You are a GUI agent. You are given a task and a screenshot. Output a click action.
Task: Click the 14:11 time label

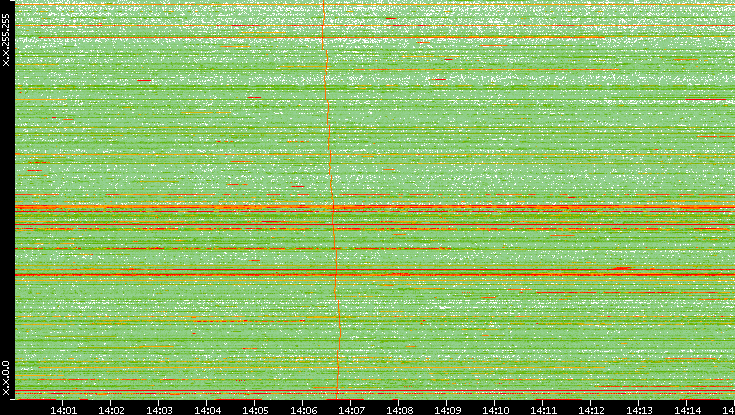(543, 410)
